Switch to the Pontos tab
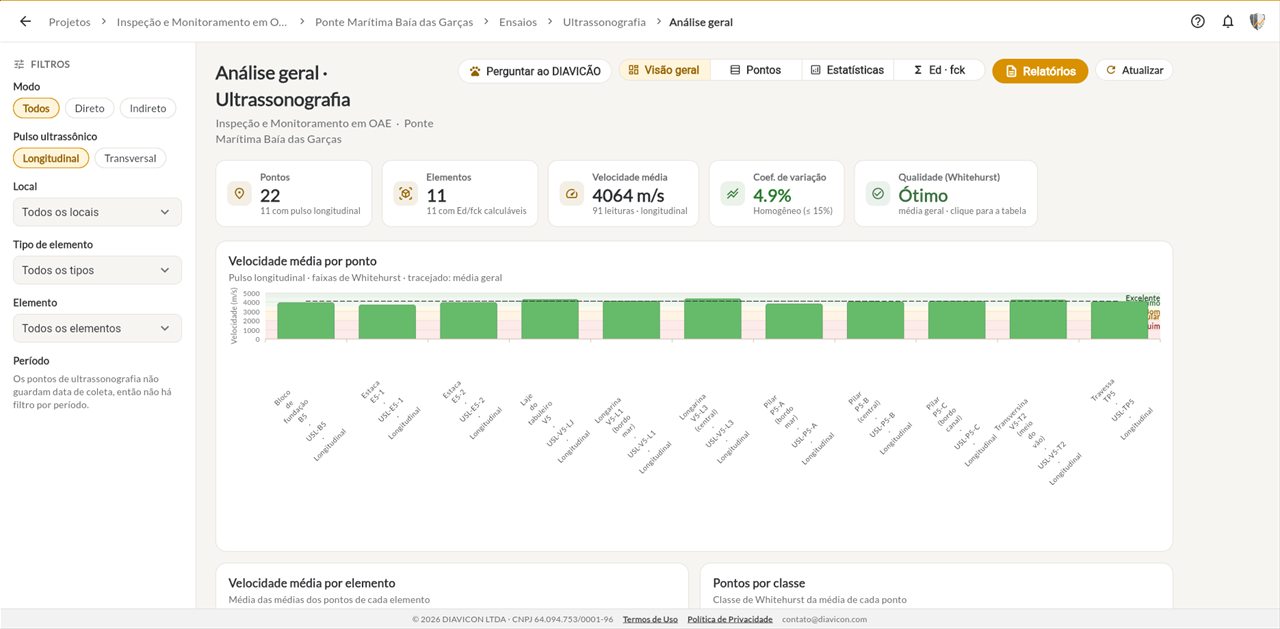 pos(756,70)
